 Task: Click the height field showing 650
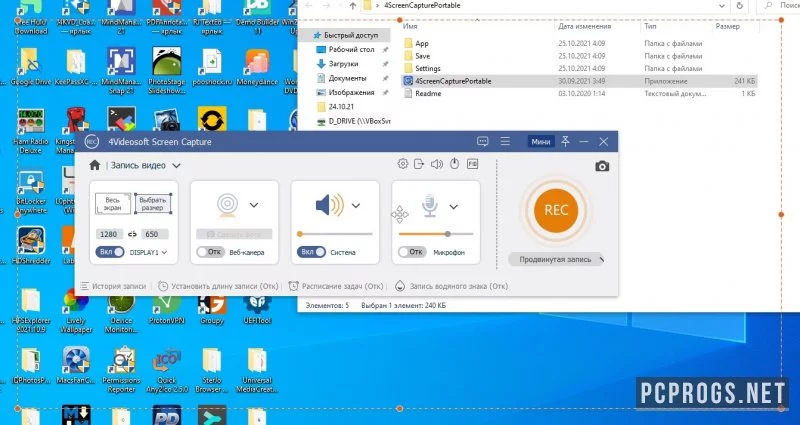click(154, 234)
